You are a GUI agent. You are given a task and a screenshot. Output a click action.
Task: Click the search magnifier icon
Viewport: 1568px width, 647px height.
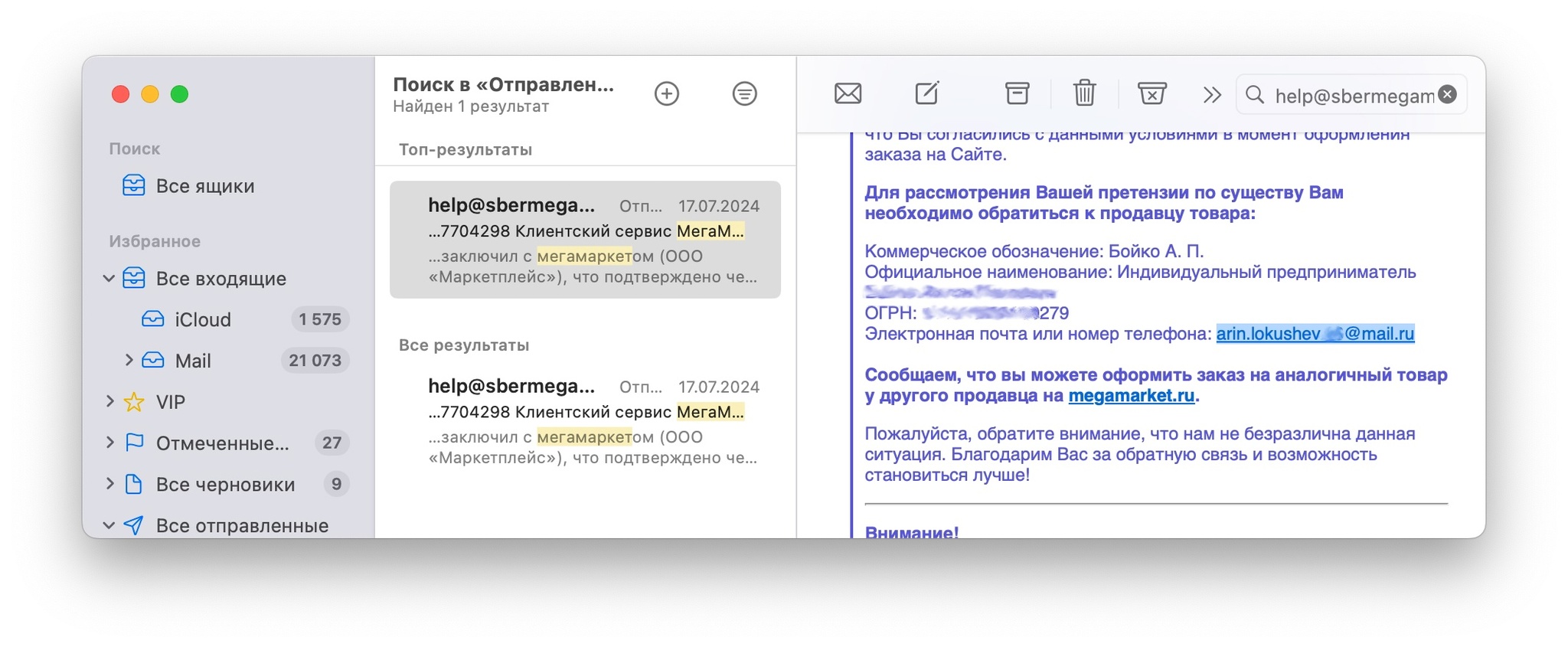coord(1254,94)
